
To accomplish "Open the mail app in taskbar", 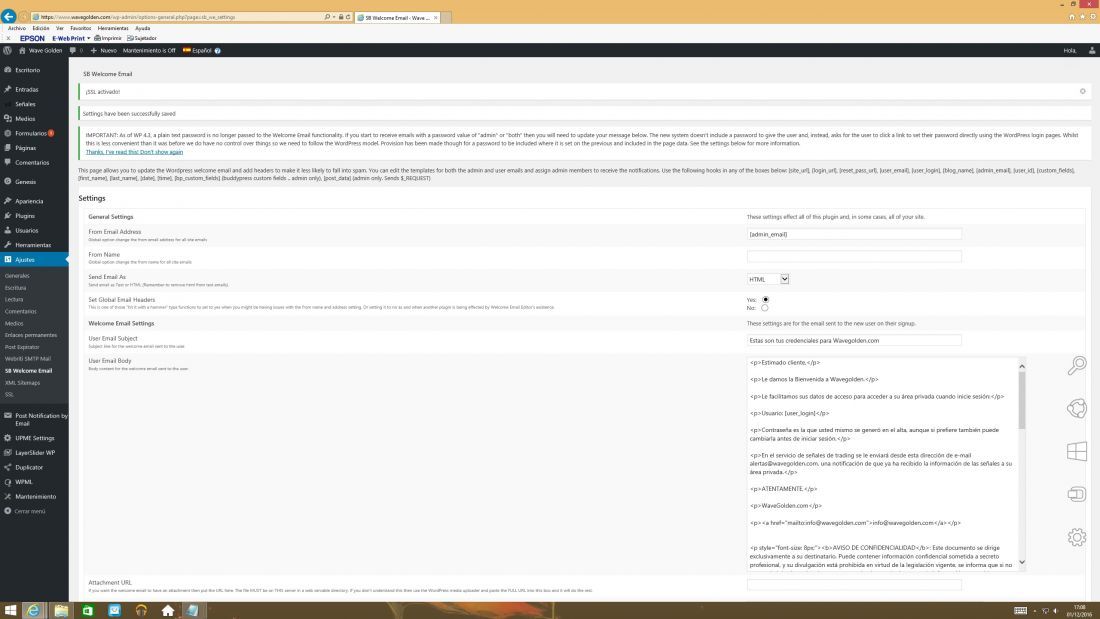I will click(x=114, y=611).
